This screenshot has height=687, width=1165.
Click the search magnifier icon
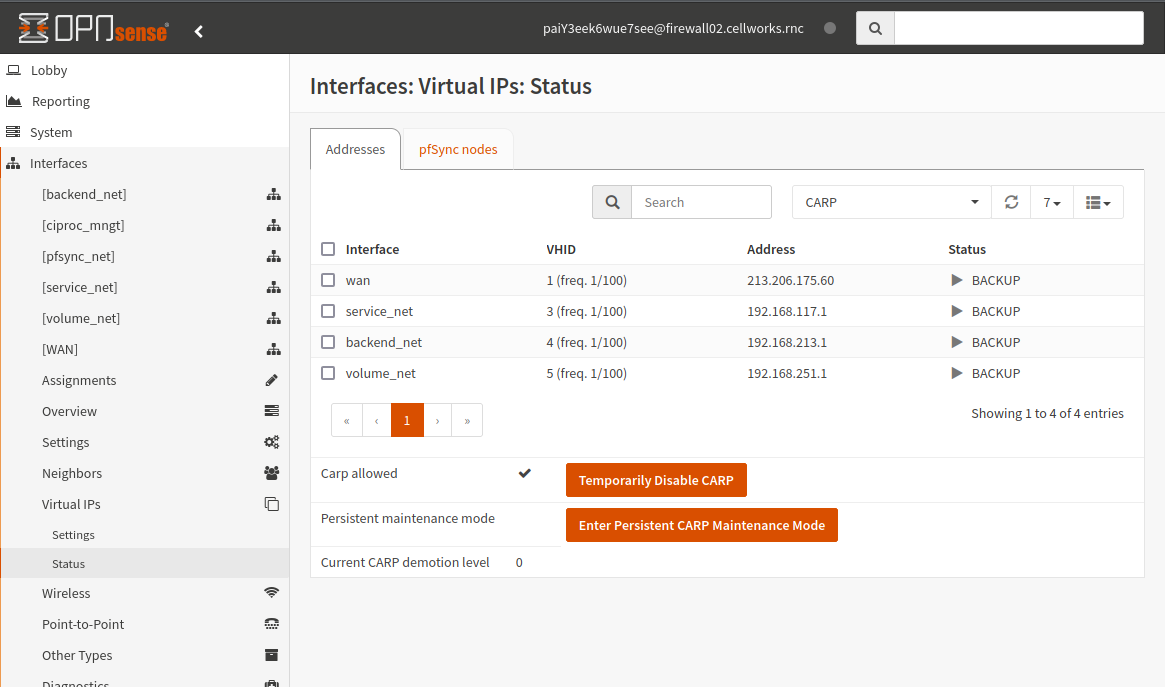(611, 202)
